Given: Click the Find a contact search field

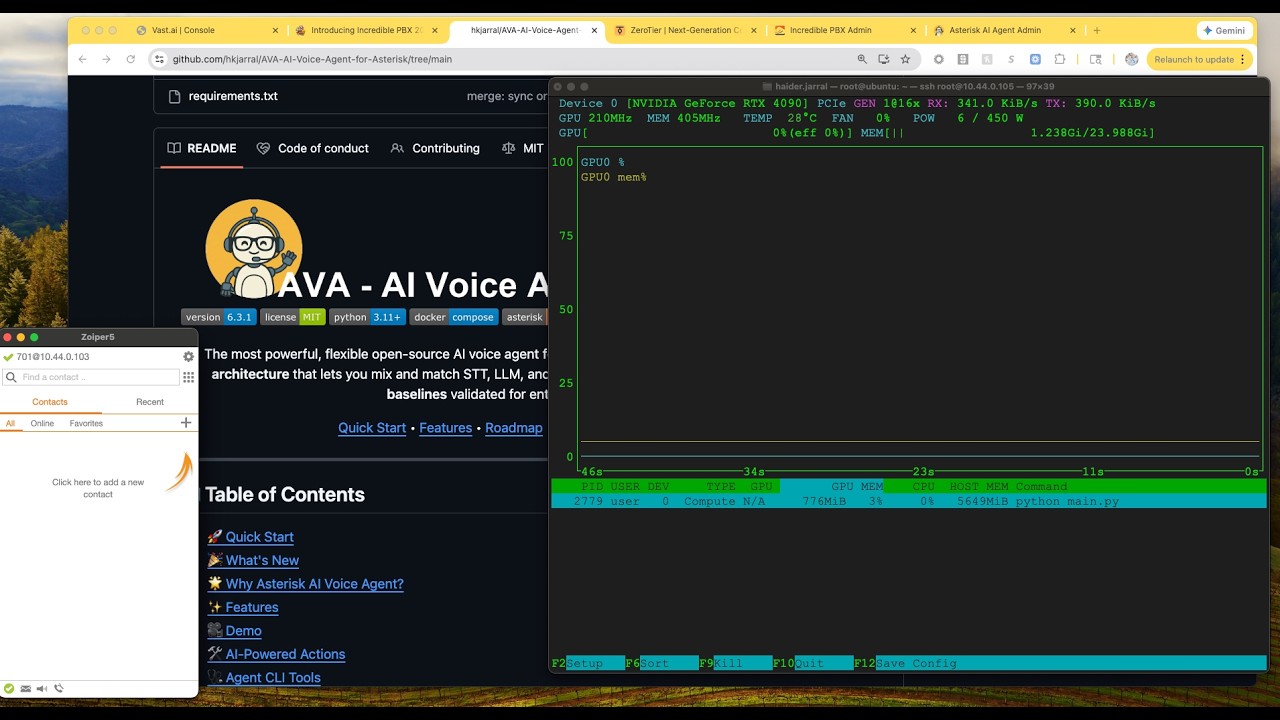Looking at the screenshot, I should click(91, 377).
